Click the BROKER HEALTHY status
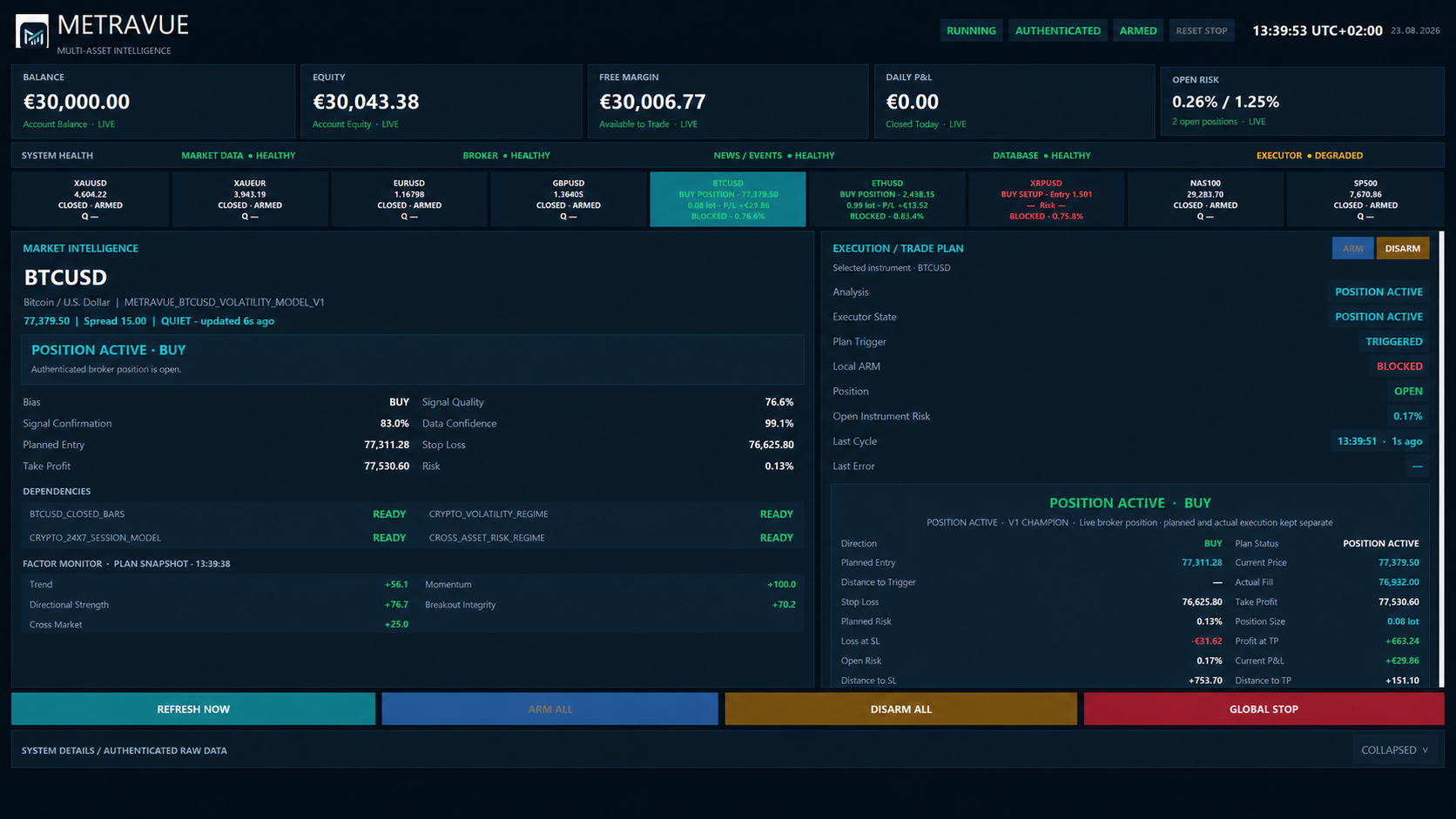Viewport: 1456px width, 819px height. coord(506,156)
